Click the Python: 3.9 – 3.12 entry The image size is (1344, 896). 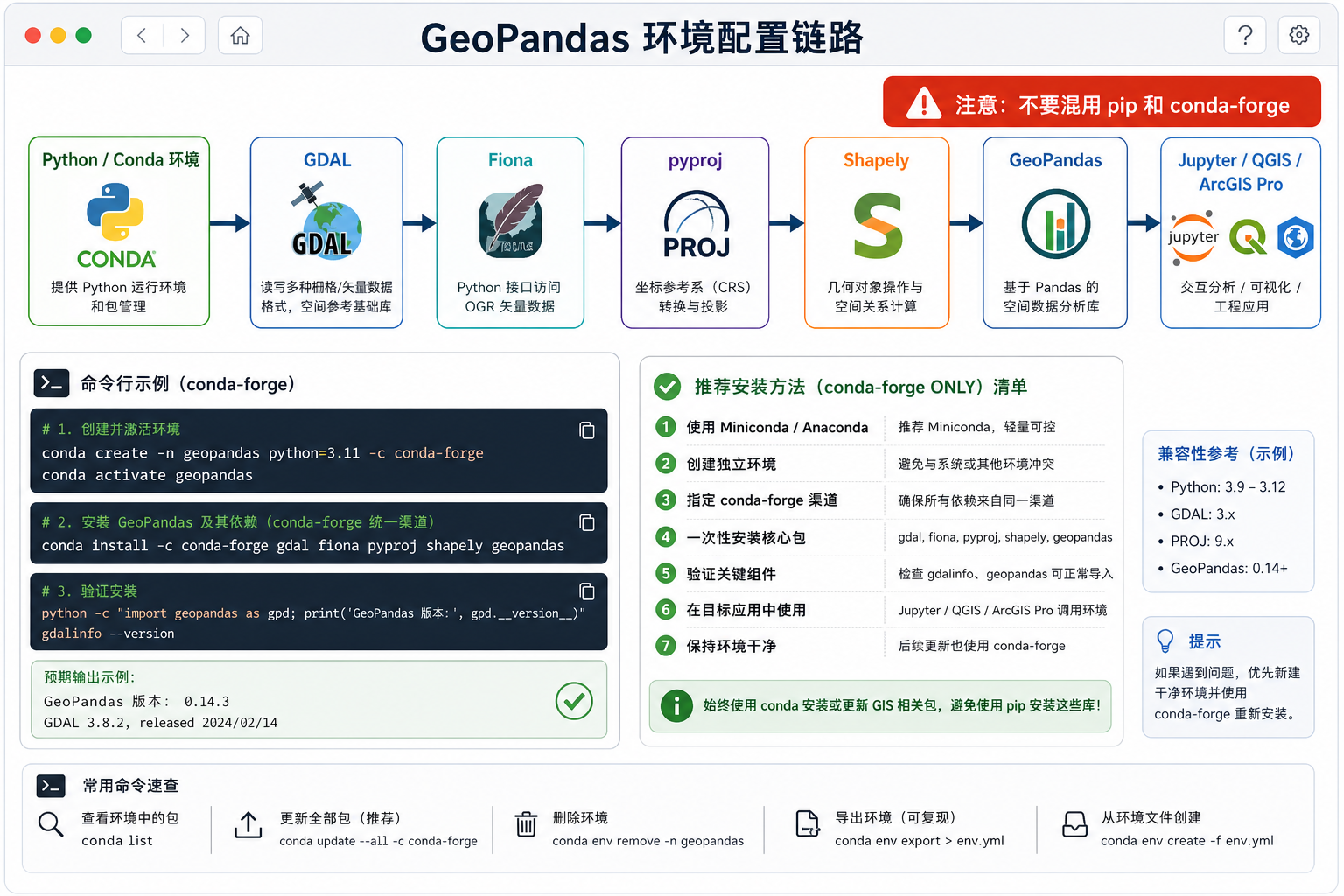point(1228,487)
